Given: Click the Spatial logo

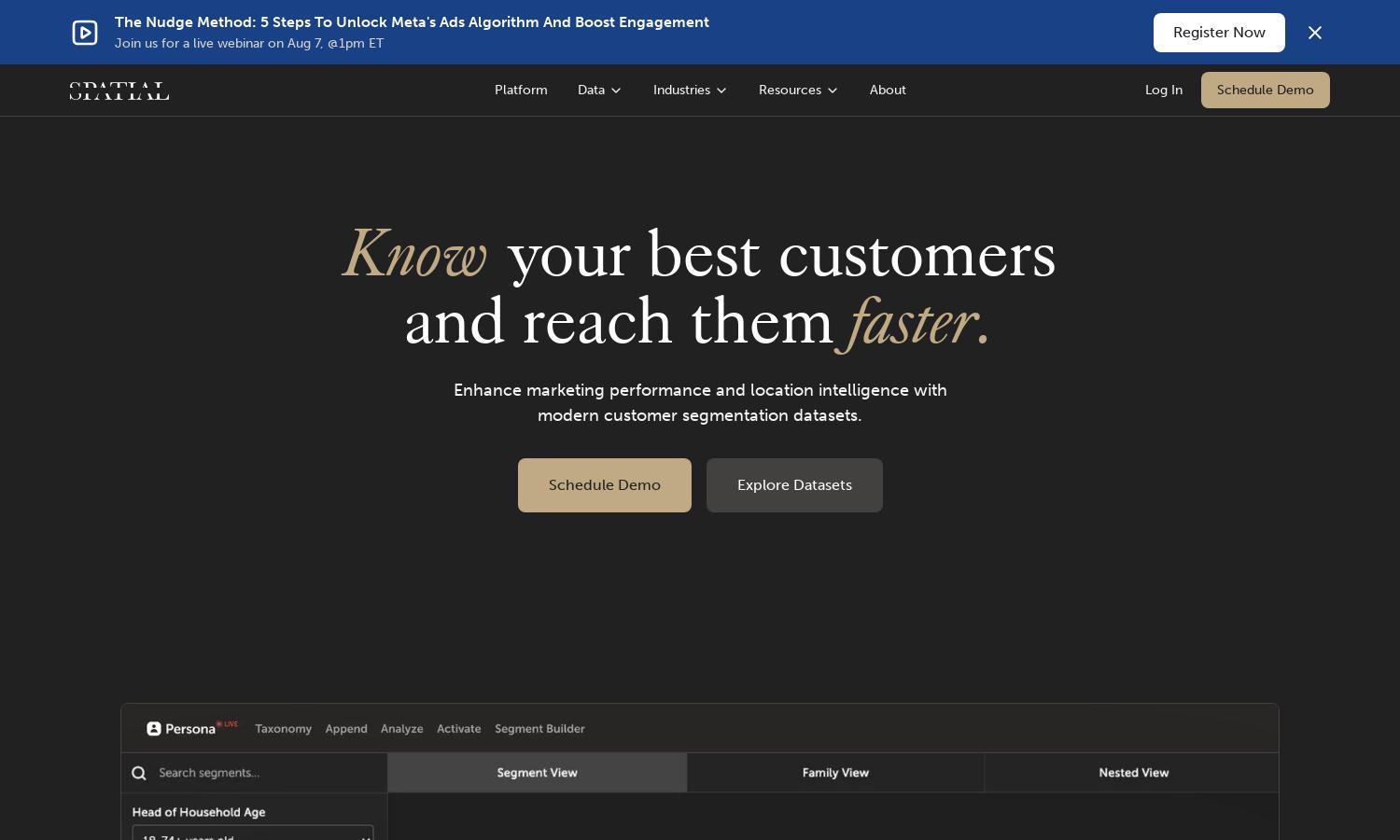Looking at the screenshot, I should [119, 91].
